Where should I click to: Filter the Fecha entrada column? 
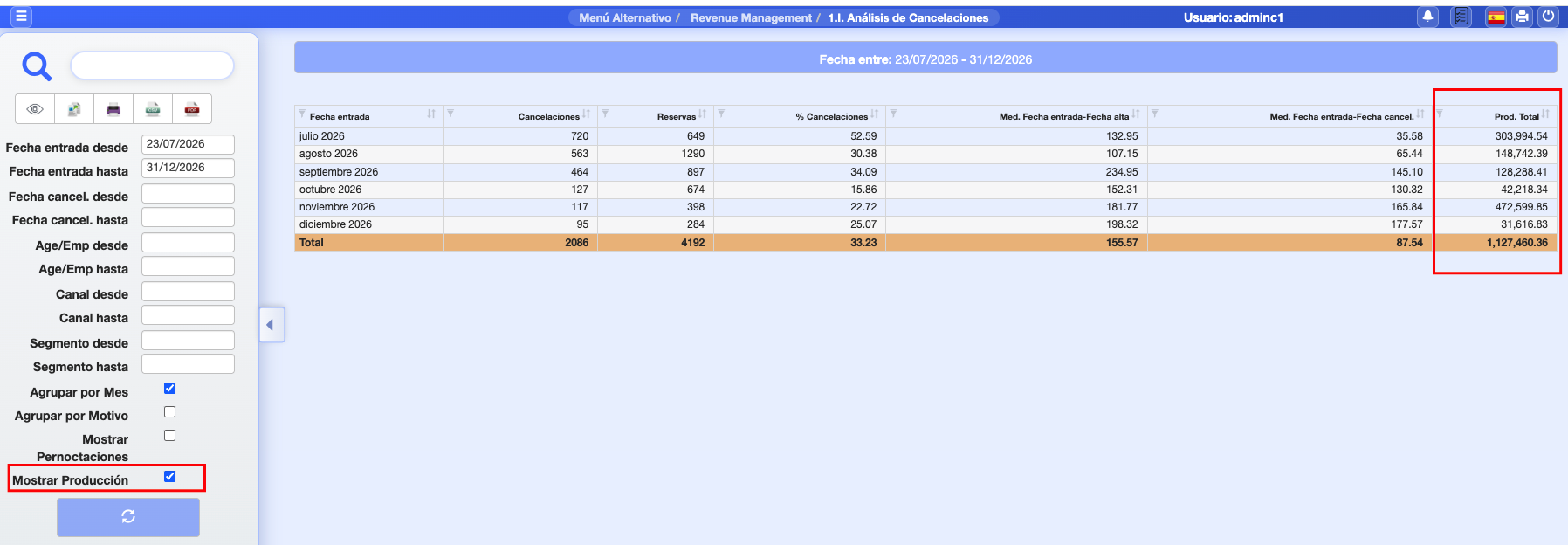click(x=302, y=114)
